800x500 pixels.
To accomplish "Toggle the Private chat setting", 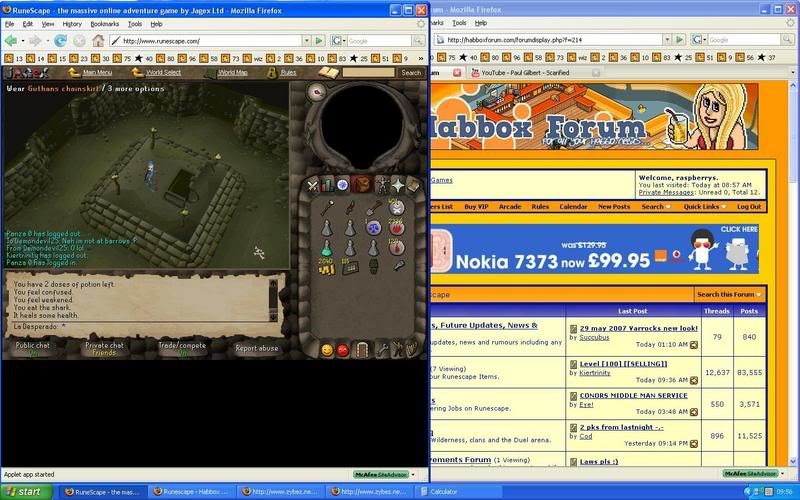I will coord(104,348).
